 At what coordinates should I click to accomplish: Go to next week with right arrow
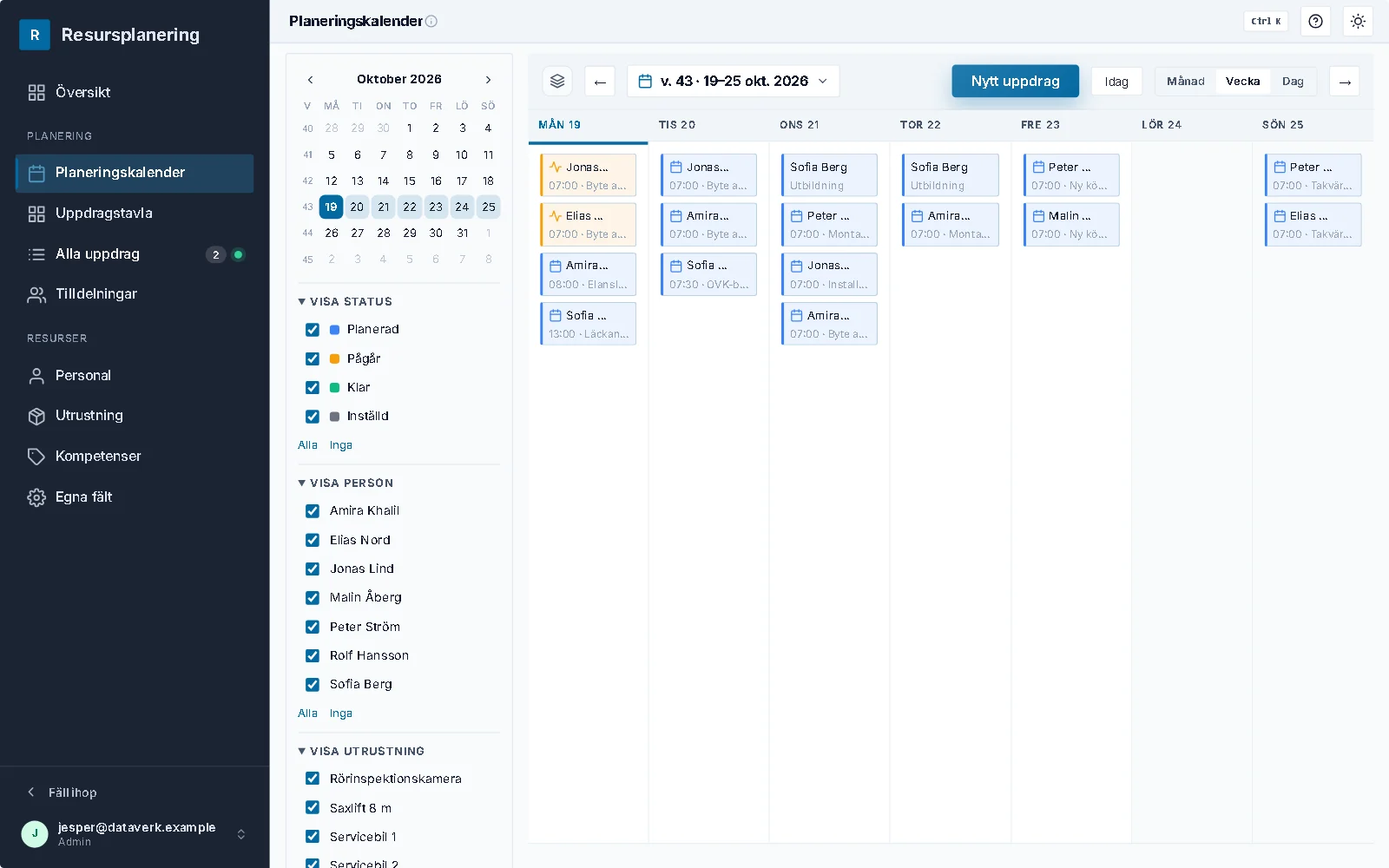coord(1345,82)
